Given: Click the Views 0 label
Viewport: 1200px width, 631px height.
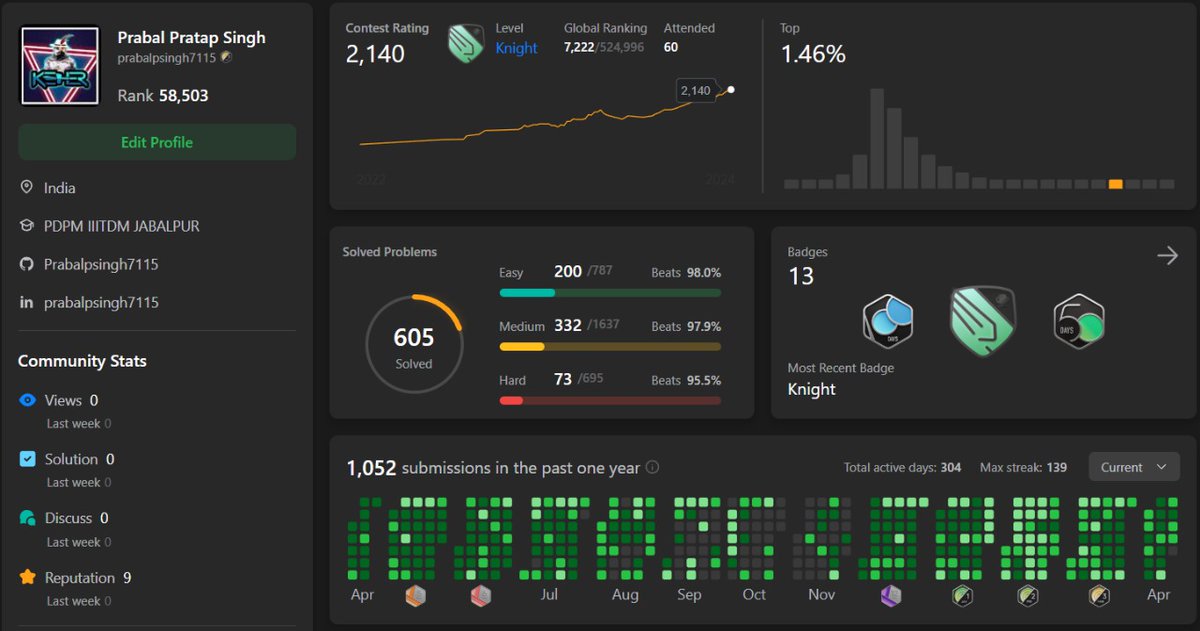Looking at the screenshot, I should click(x=71, y=400).
